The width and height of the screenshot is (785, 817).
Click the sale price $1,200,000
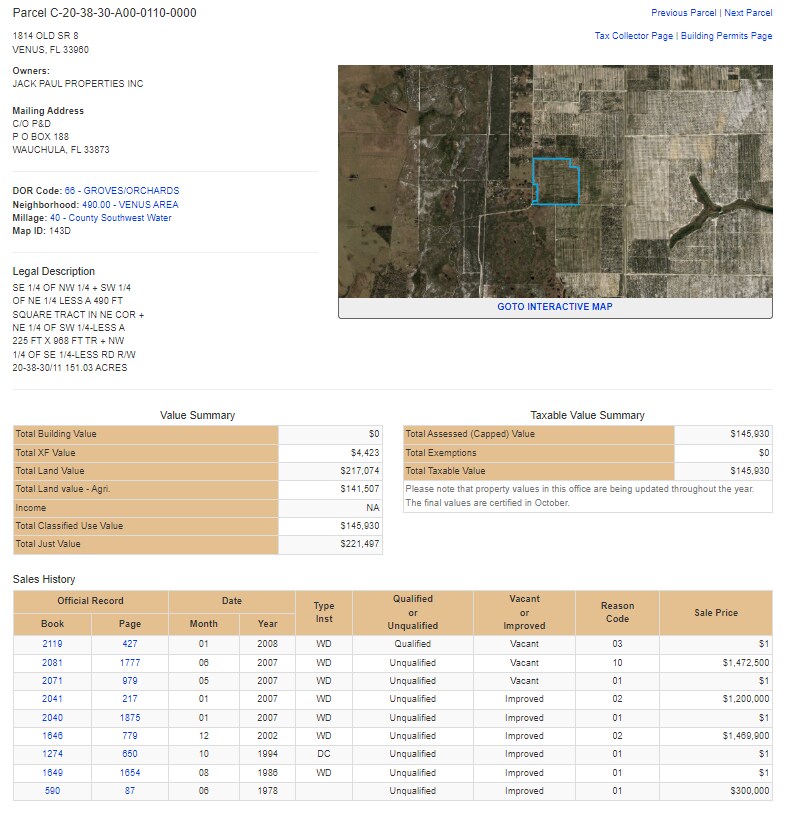[745, 699]
